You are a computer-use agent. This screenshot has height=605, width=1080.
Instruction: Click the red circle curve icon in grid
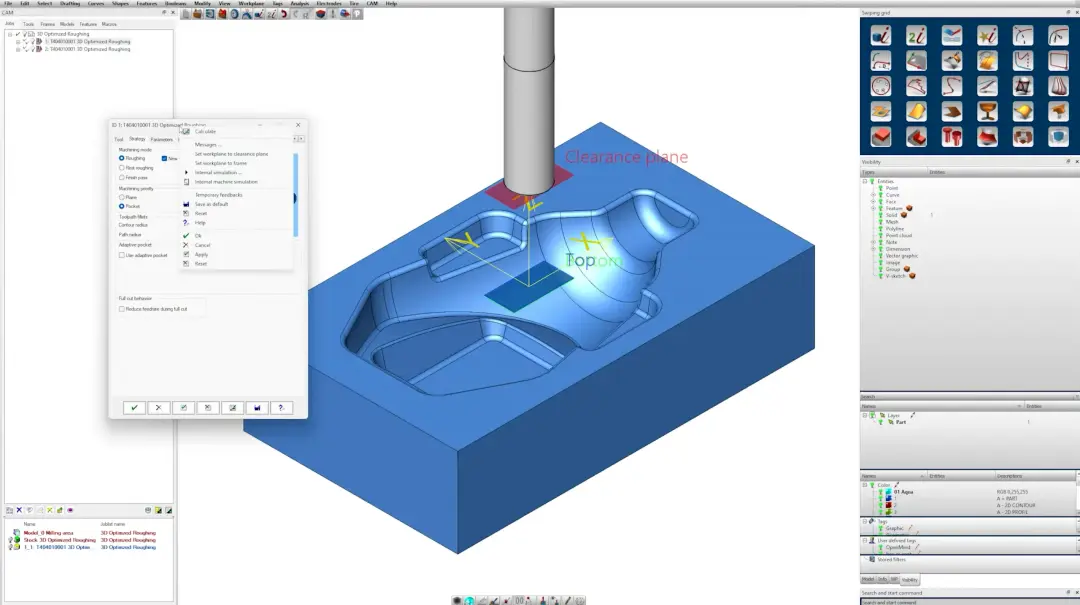tap(880, 86)
